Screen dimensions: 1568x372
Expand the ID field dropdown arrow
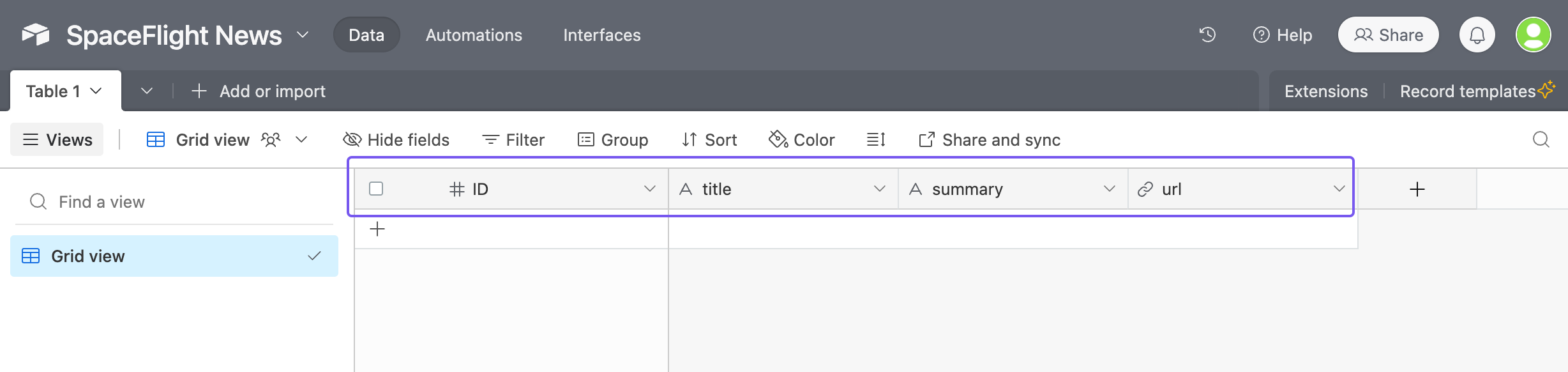coord(650,189)
